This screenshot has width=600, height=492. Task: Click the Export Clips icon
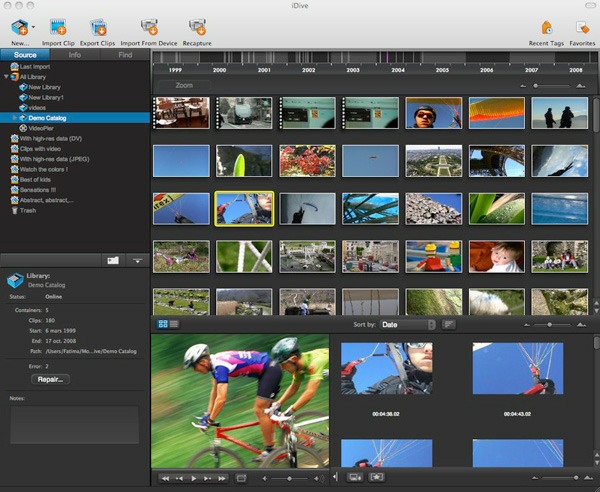click(x=100, y=28)
